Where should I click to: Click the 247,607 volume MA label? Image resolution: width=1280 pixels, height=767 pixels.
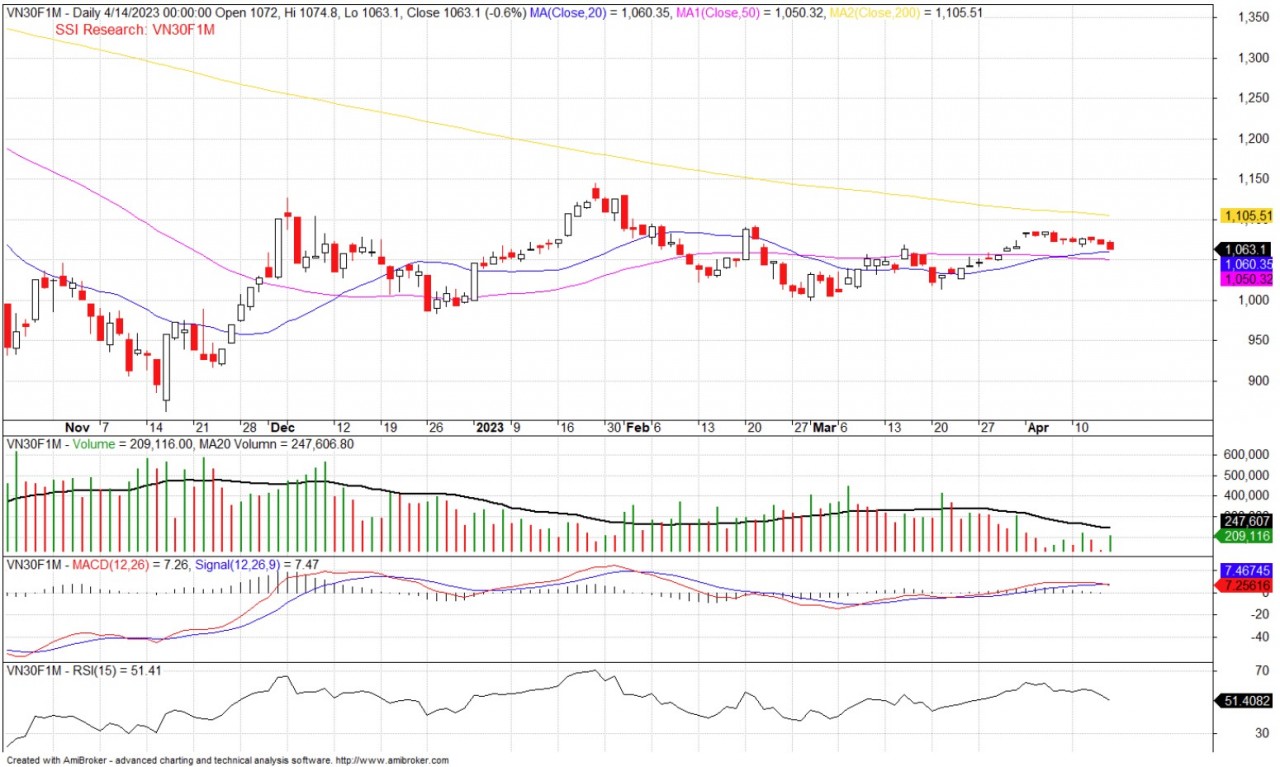1246,521
